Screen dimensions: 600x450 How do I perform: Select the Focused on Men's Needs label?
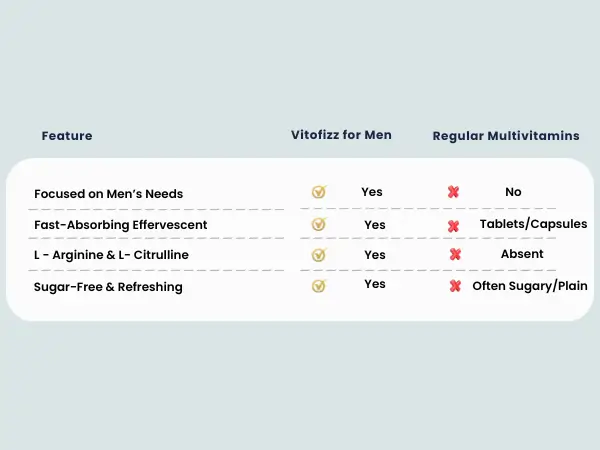(108, 193)
